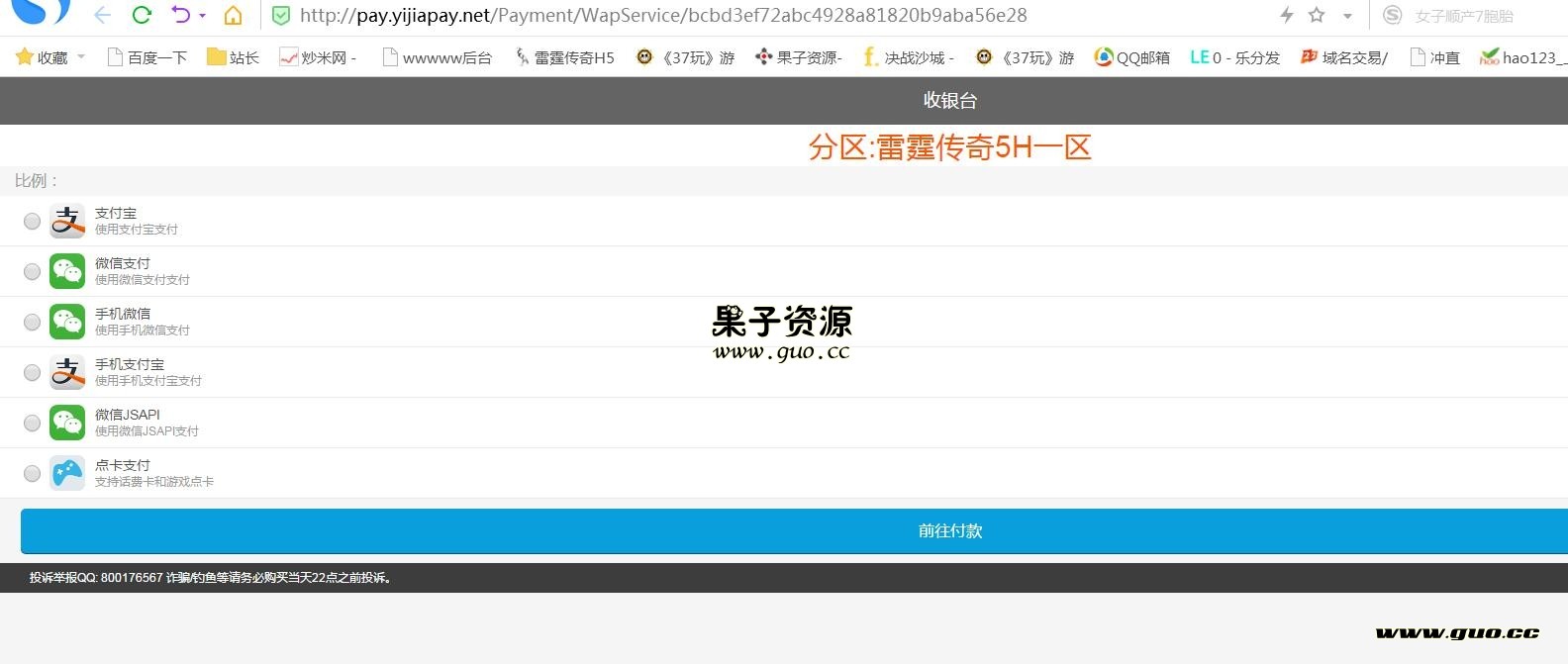Click the home page icon
Image resolution: width=1568 pixels, height=664 pixels.
click(x=233, y=15)
